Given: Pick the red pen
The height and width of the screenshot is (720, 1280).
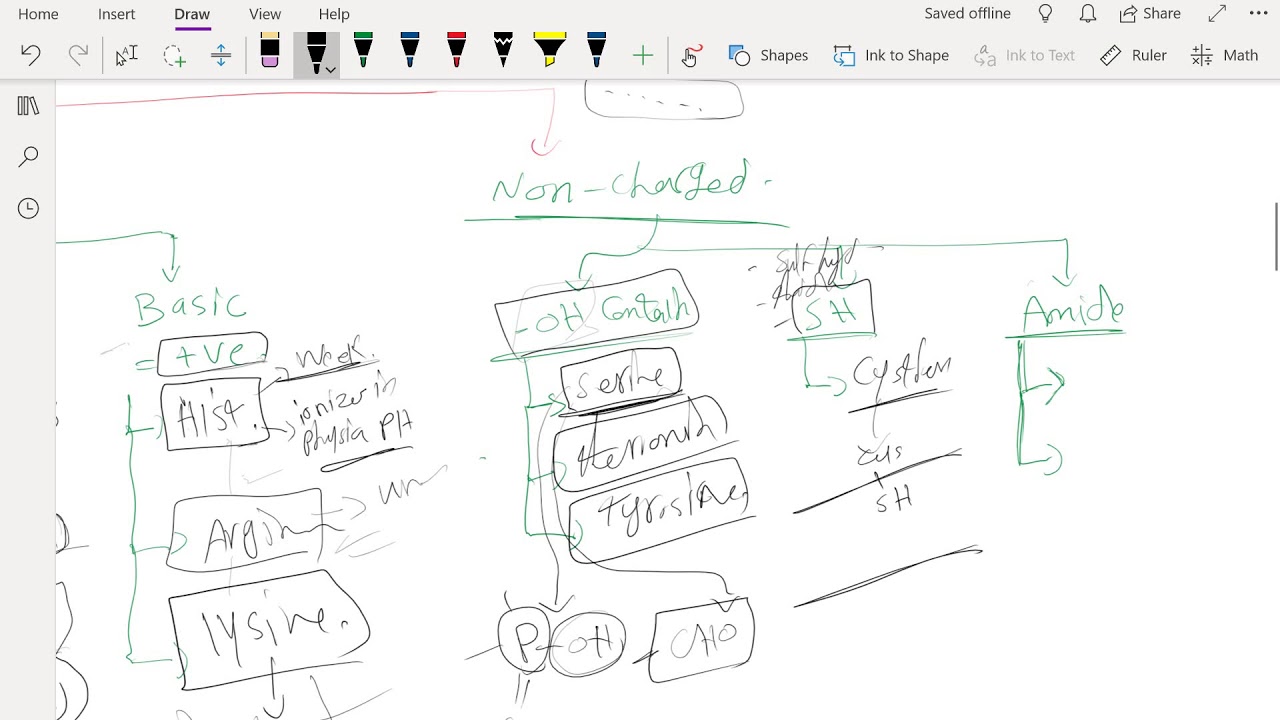Looking at the screenshot, I should pos(456,51).
